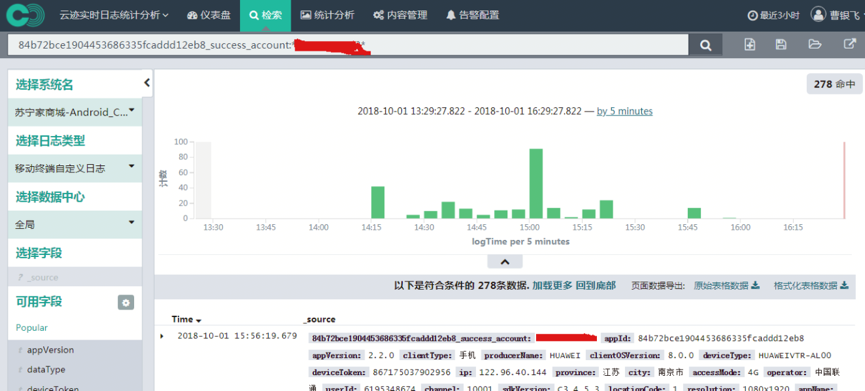Select the dataType field in the list
The width and height of the screenshot is (865, 391).
[x=46, y=369]
